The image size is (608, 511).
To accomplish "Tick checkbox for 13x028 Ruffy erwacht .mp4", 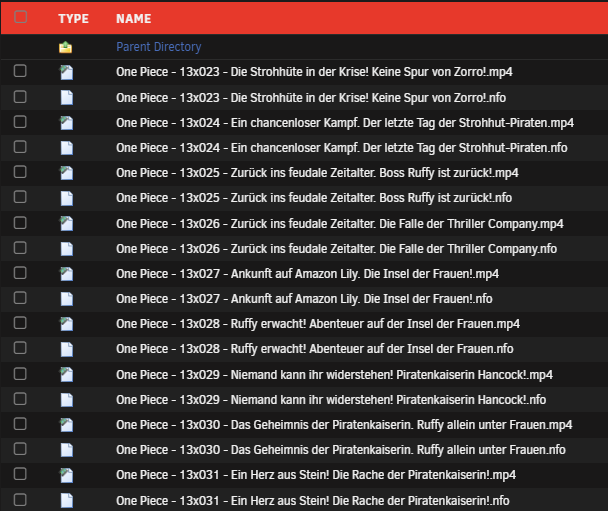I will click(20, 324).
